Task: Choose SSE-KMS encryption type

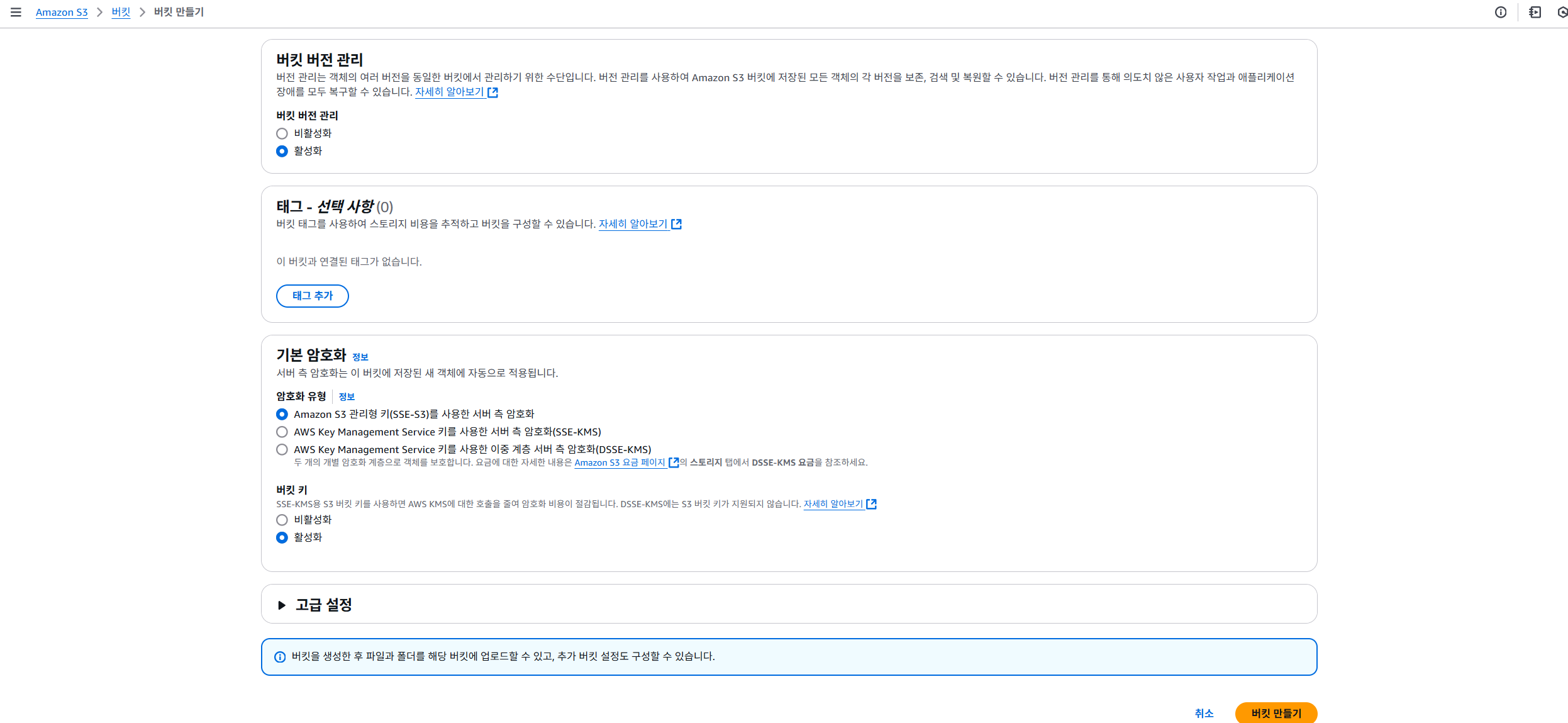Action: click(282, 432)
